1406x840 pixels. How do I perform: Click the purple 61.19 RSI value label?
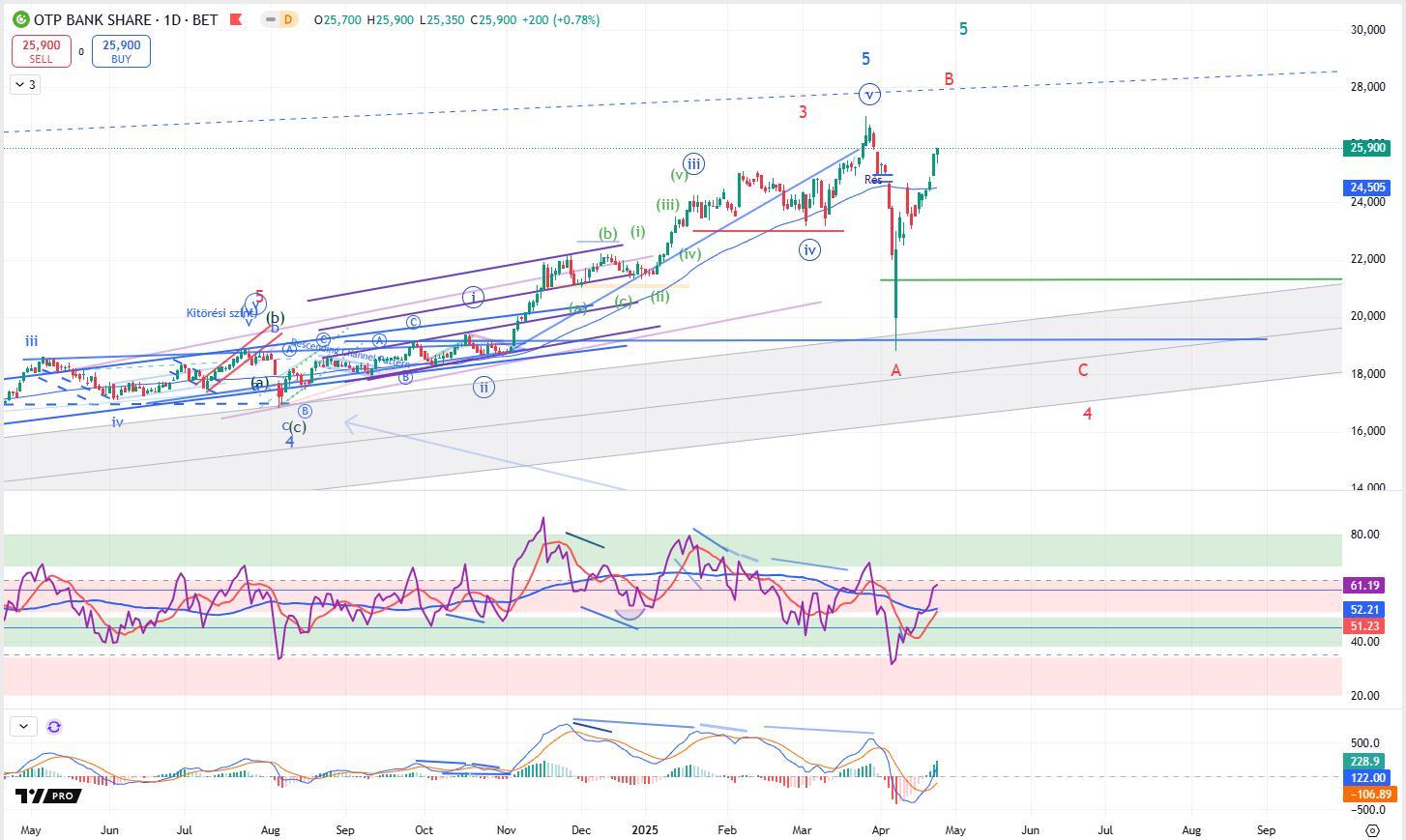point(1366,586)
